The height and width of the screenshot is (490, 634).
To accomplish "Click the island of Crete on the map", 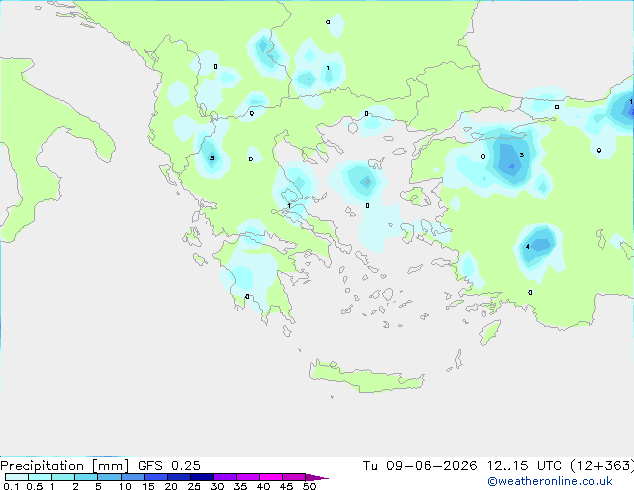I will [366, 377].
